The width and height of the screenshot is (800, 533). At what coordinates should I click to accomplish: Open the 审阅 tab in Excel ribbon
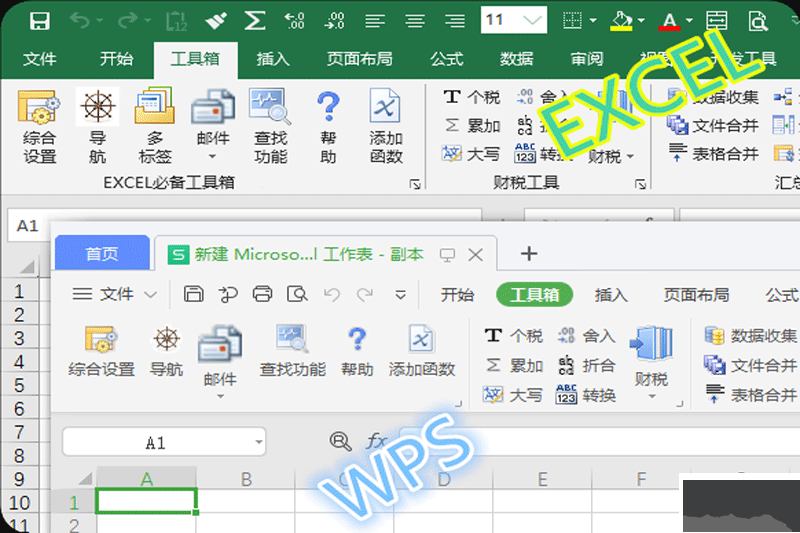[x=587, y=59]
